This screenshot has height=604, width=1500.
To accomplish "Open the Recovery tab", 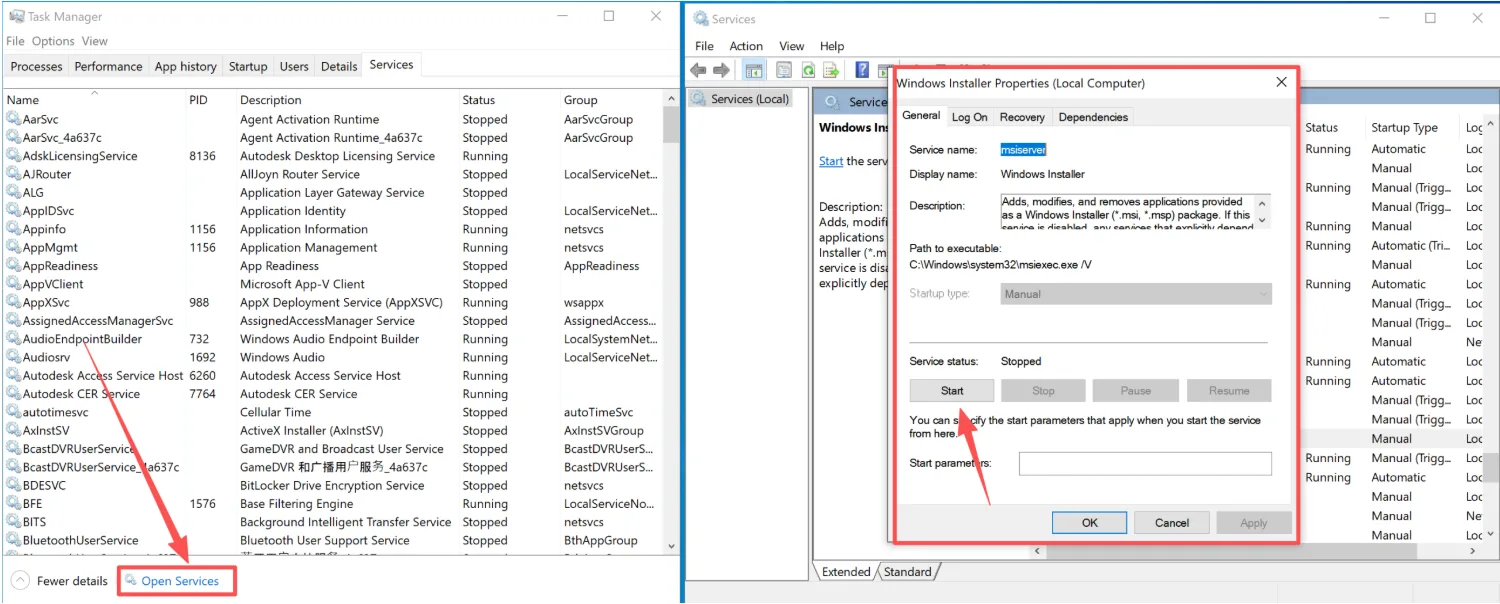I will click(1022, 117).
